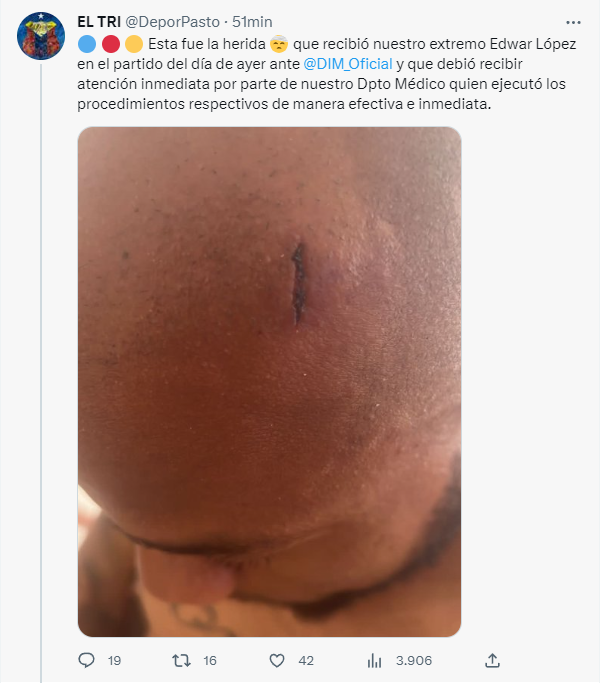Open the wound photo attachment
The width and height of the screenshot is (603, 683).
(x=269, y=382)
